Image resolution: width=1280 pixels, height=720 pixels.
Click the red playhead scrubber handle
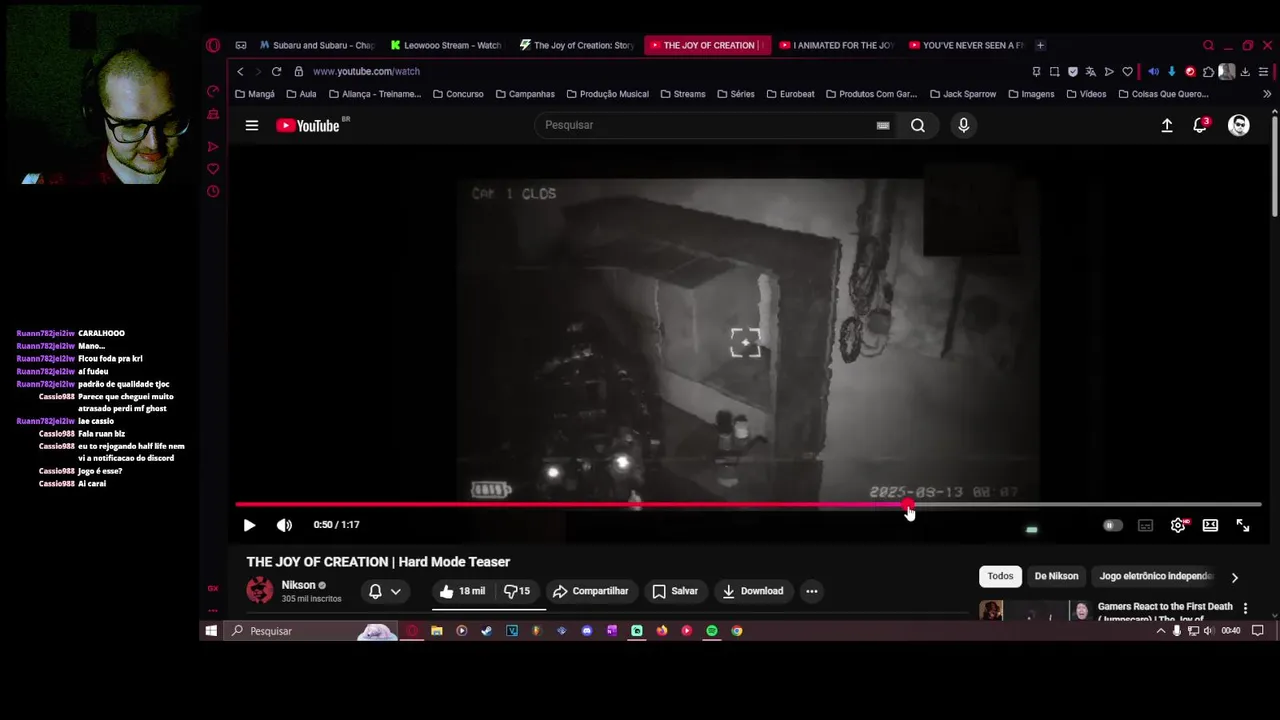pos(908,505)
